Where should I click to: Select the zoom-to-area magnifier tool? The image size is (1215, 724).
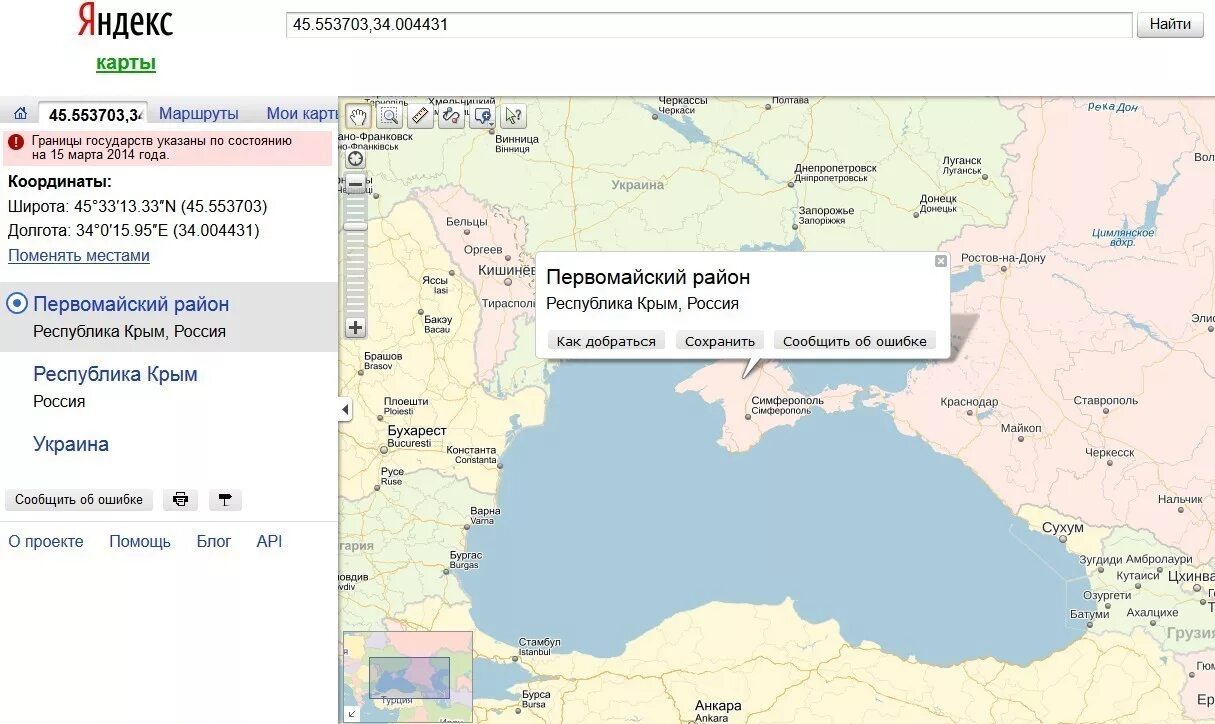(x=389, y=116)
